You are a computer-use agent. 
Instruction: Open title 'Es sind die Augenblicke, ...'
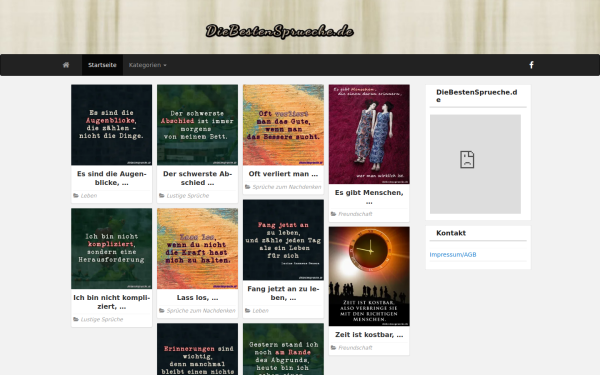click(x=111, y=178)
